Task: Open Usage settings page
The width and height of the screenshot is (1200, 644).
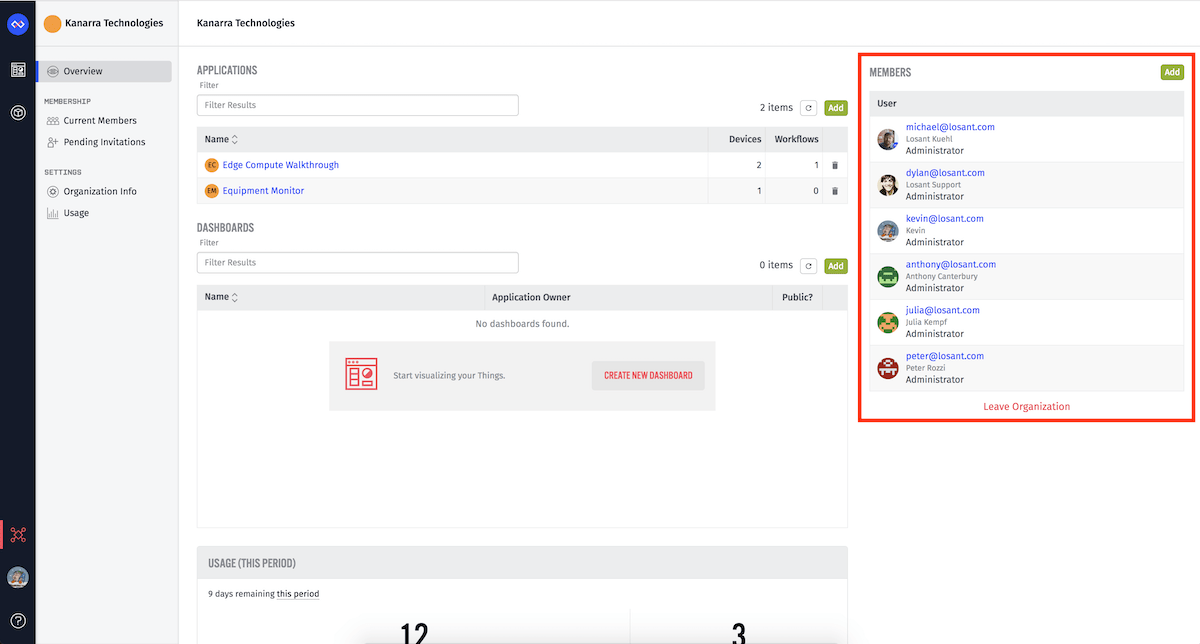Action: (x=68, y=213)
